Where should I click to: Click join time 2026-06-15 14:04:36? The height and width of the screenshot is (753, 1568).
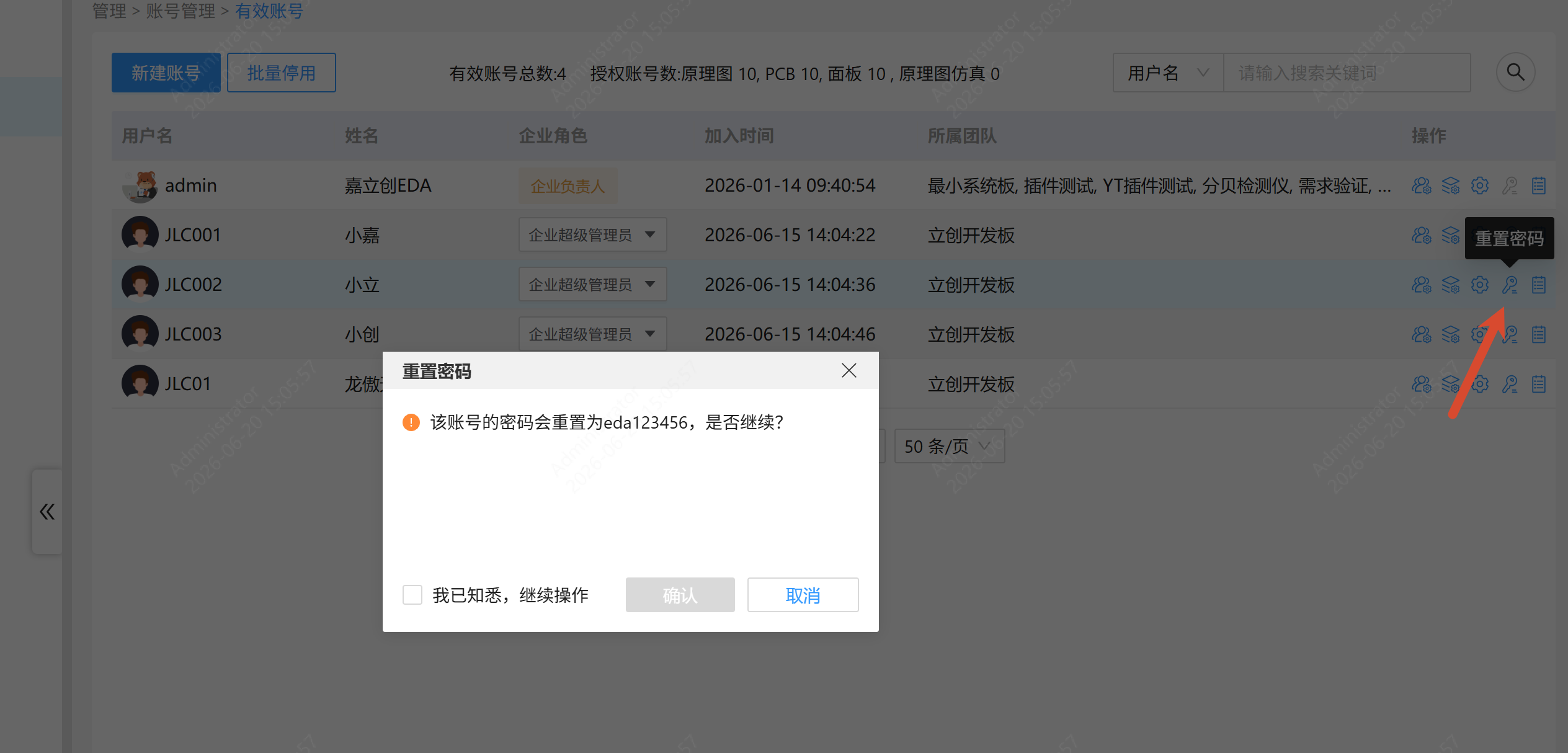790,285
